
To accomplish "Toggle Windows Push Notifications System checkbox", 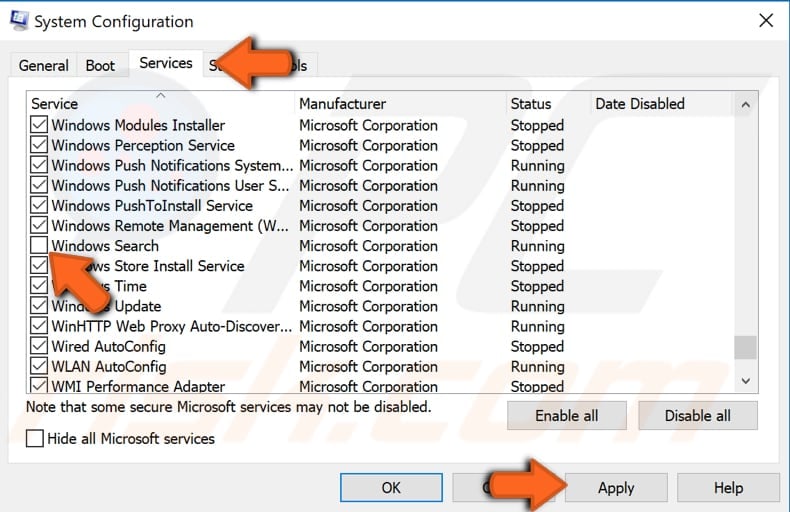I will tap(39, 165).
